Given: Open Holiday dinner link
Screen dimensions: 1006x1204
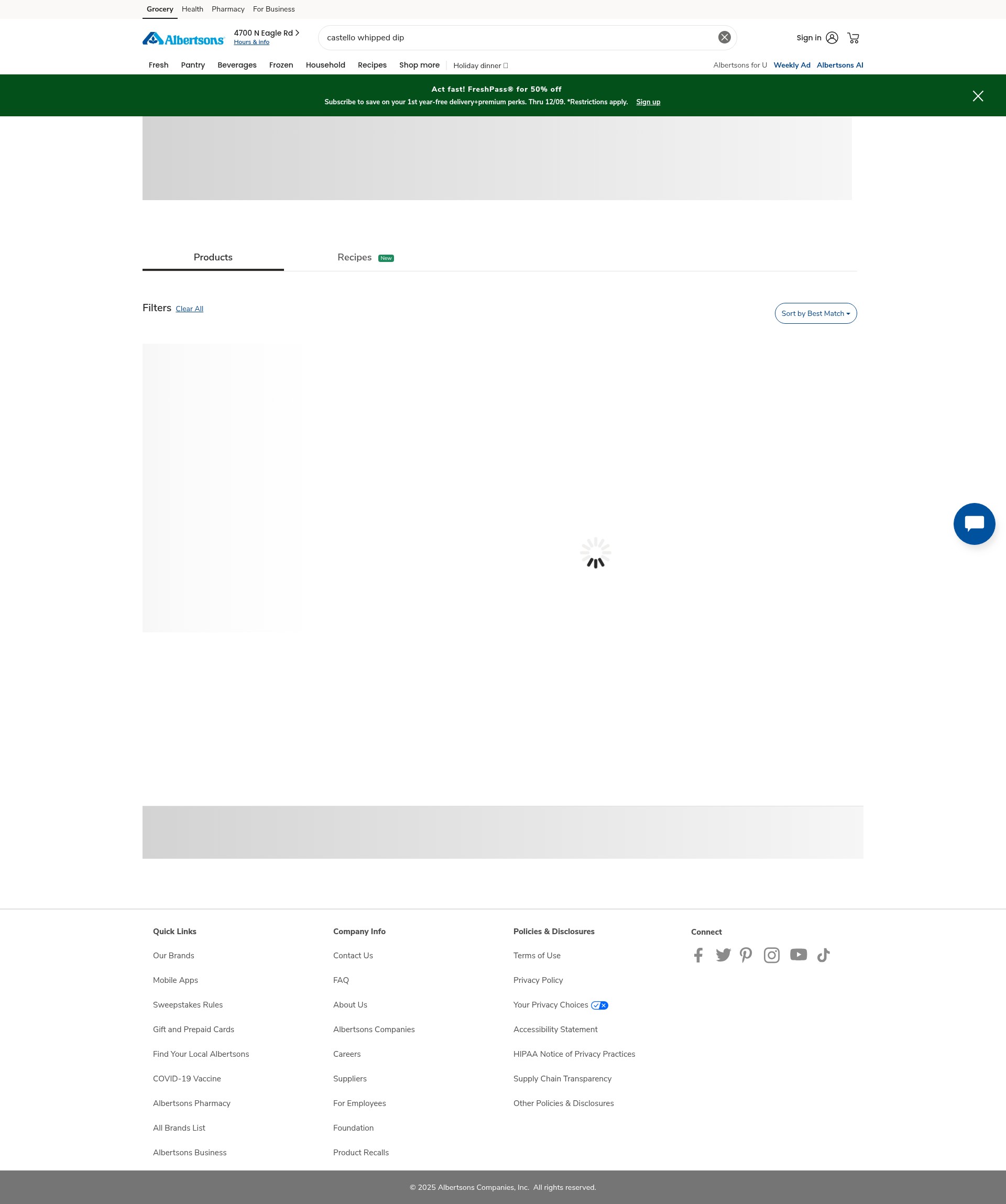Looking at the screenshot, I should 480,65.
